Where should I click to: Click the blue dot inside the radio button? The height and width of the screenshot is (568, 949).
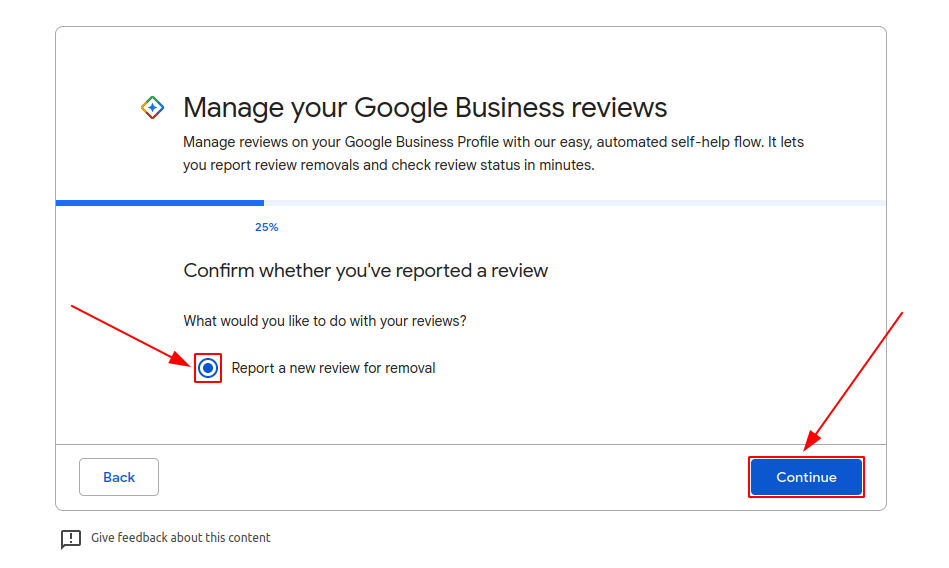[x=208, y=368]
